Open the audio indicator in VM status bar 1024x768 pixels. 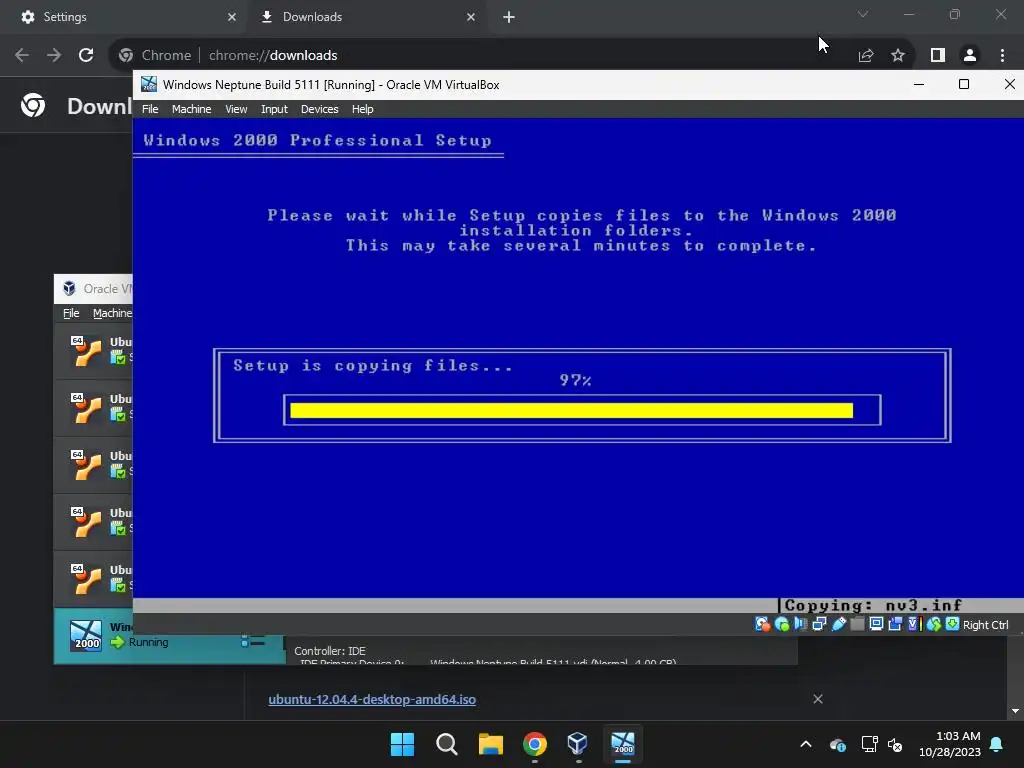tap(800, 624)
